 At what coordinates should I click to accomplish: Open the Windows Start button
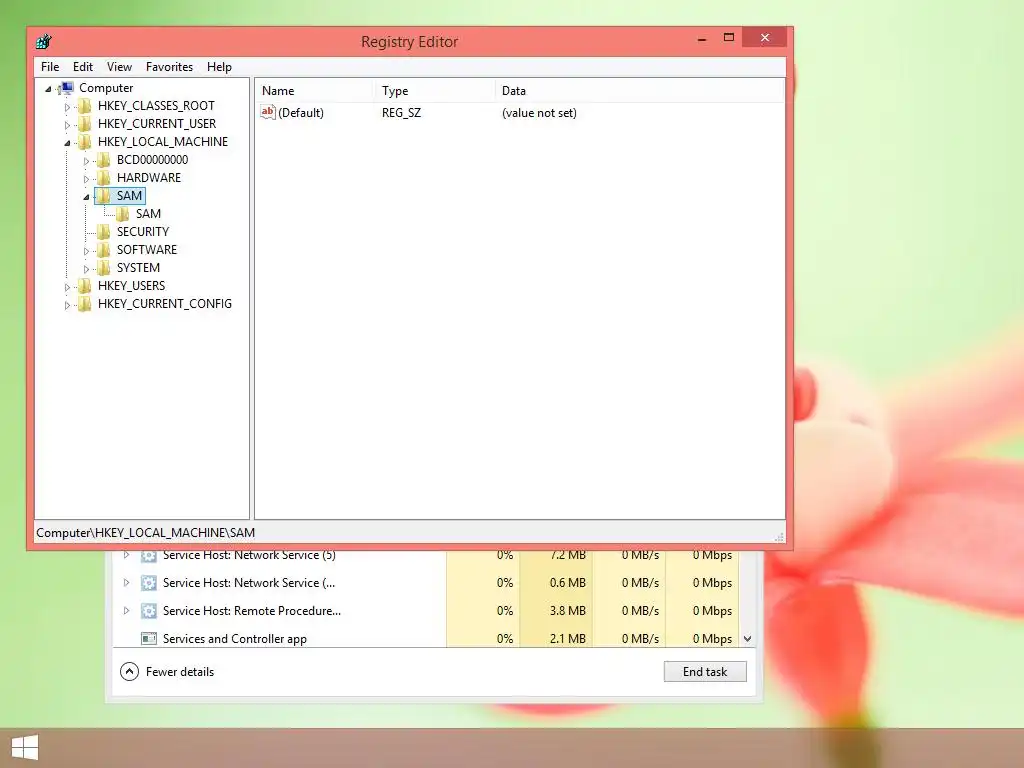coord(25,748)
